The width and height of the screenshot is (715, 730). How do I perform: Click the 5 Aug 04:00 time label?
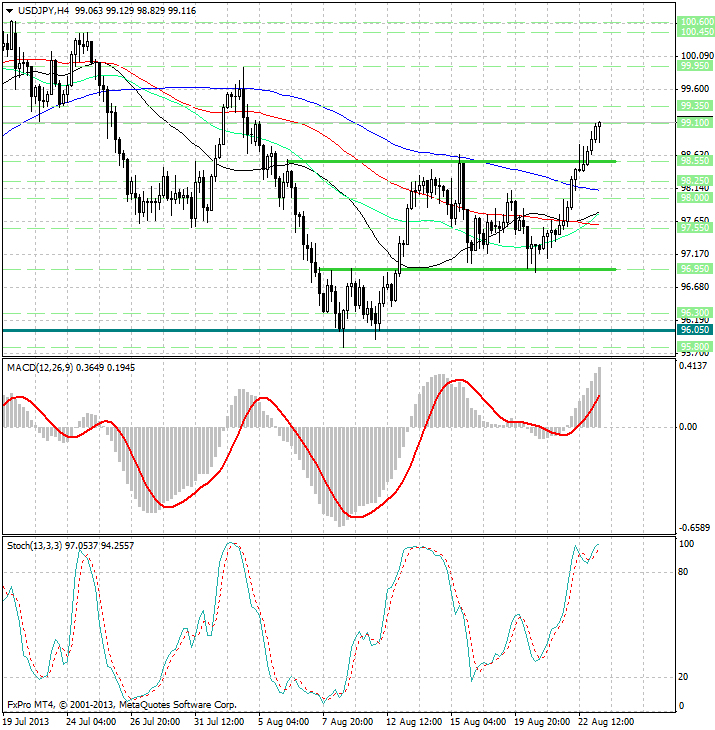click(x=283, y=722)
